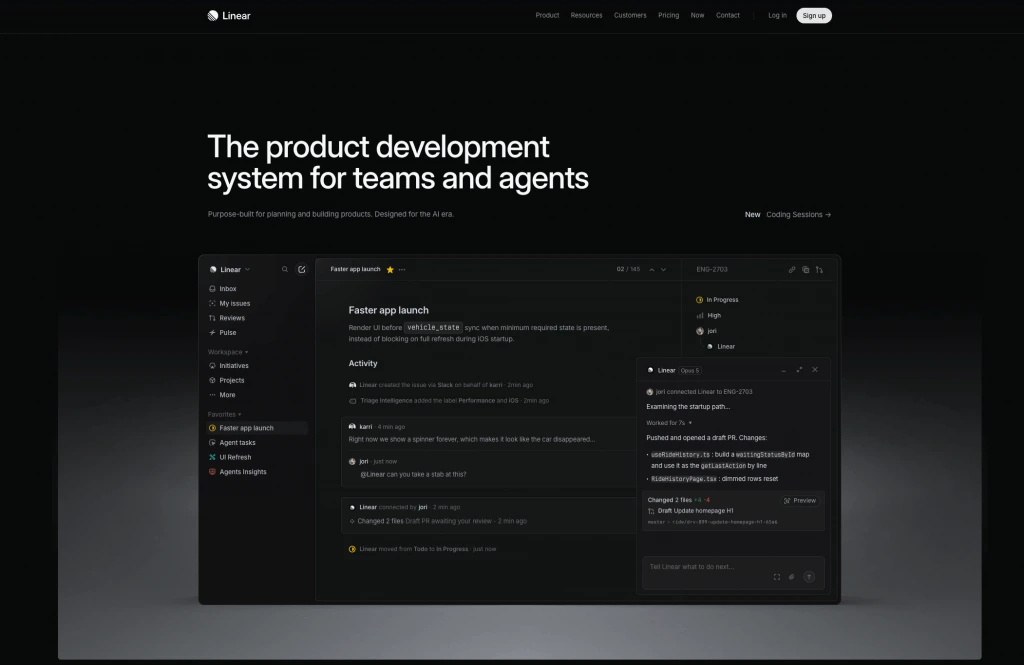Click the copy issue ID icon
This screenshot has width=1024, height=665.
(x=805, y=269)
